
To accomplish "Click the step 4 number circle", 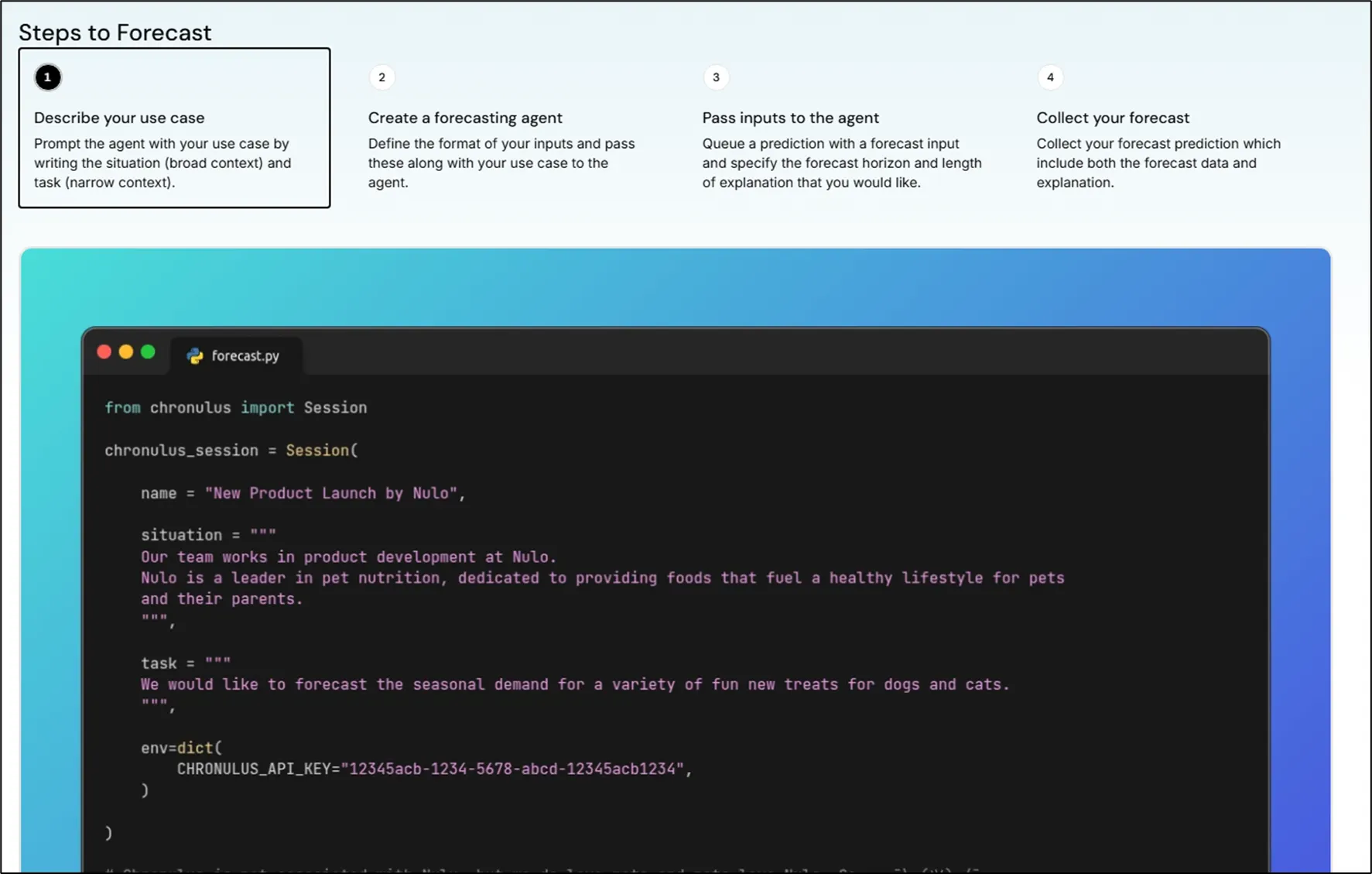I will coord(1050,77).
